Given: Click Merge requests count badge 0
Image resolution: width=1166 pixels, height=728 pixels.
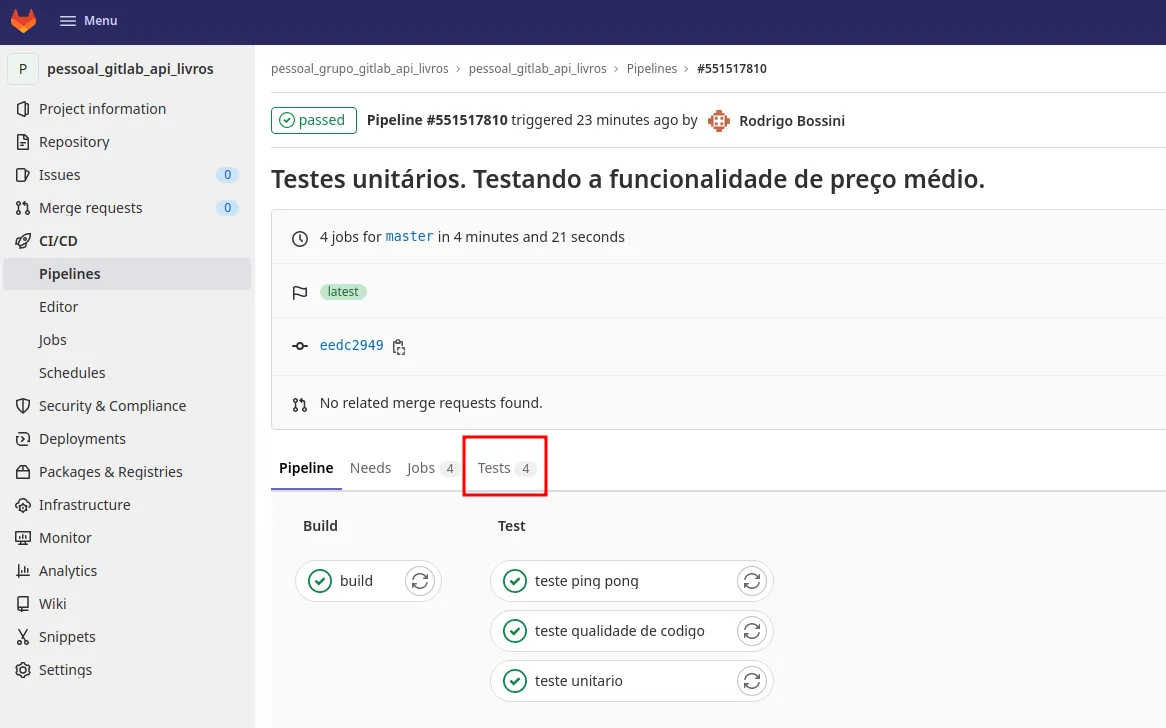Looking at the screenshot, I should tap(228, 208).
